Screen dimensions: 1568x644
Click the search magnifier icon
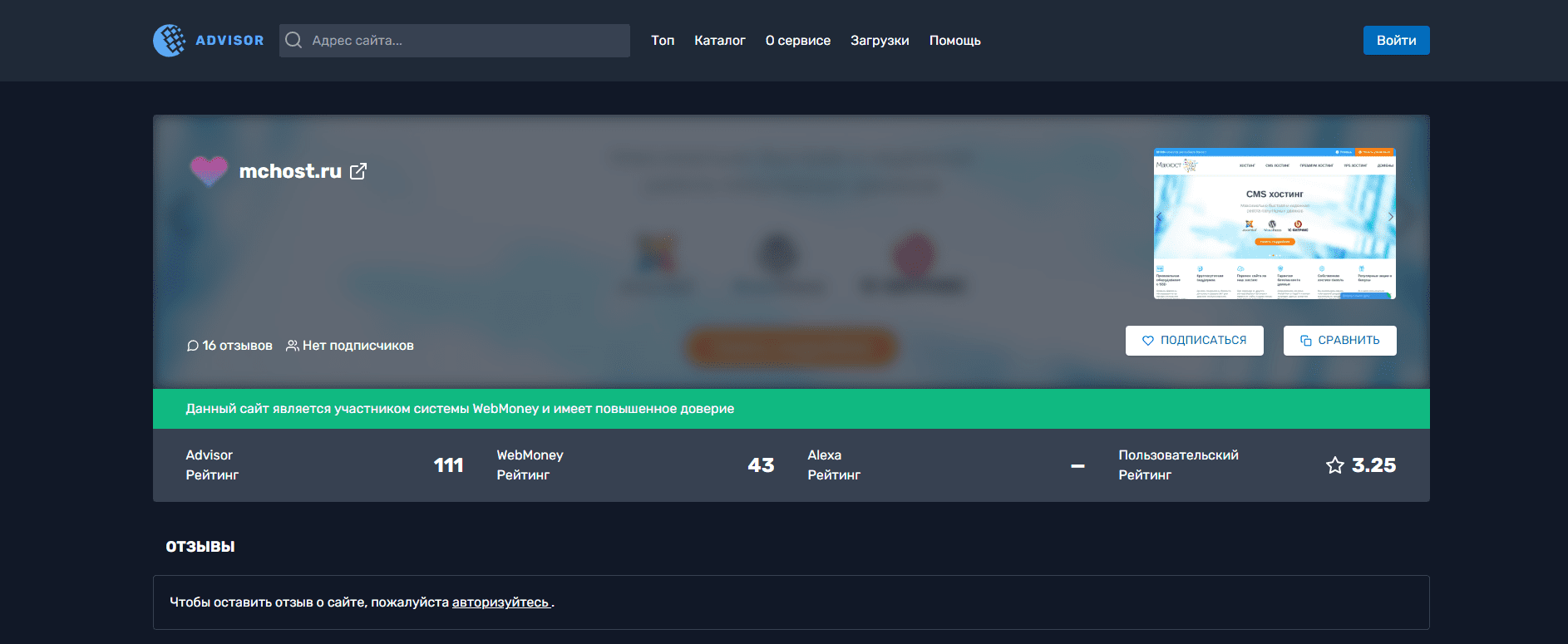[x=293, y=41]
